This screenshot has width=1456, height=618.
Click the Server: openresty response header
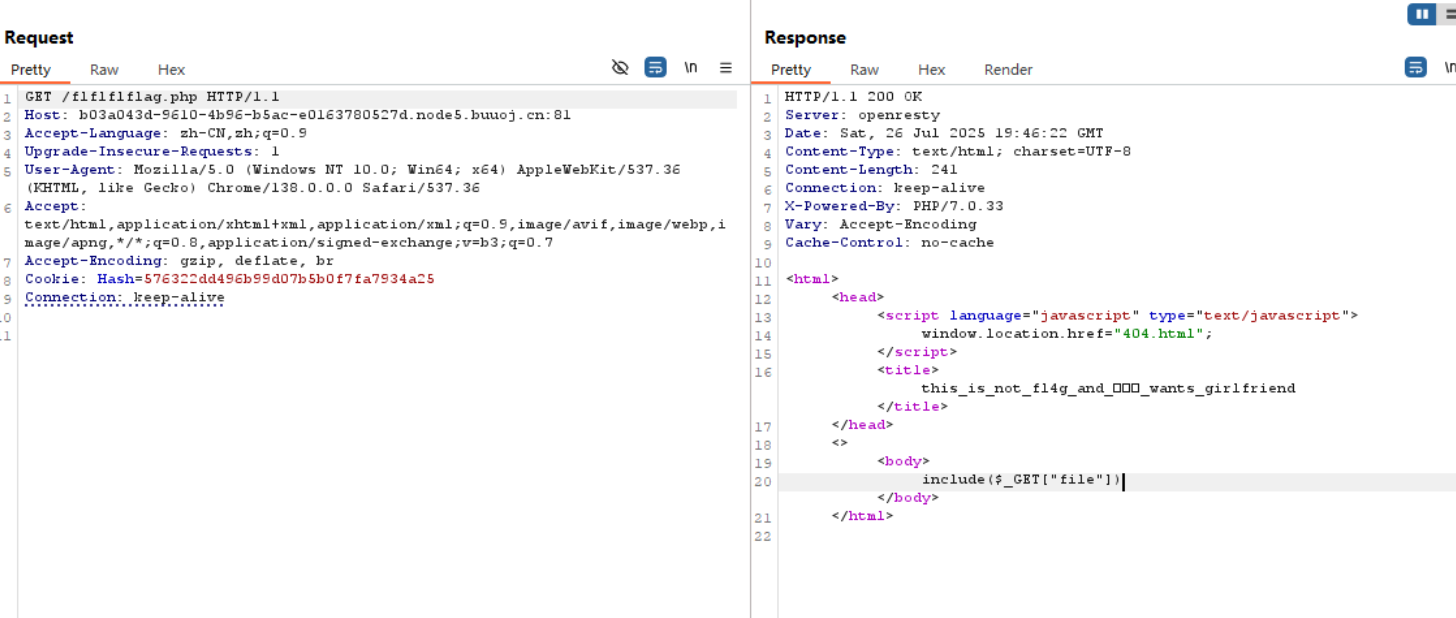tap(862, 115)
